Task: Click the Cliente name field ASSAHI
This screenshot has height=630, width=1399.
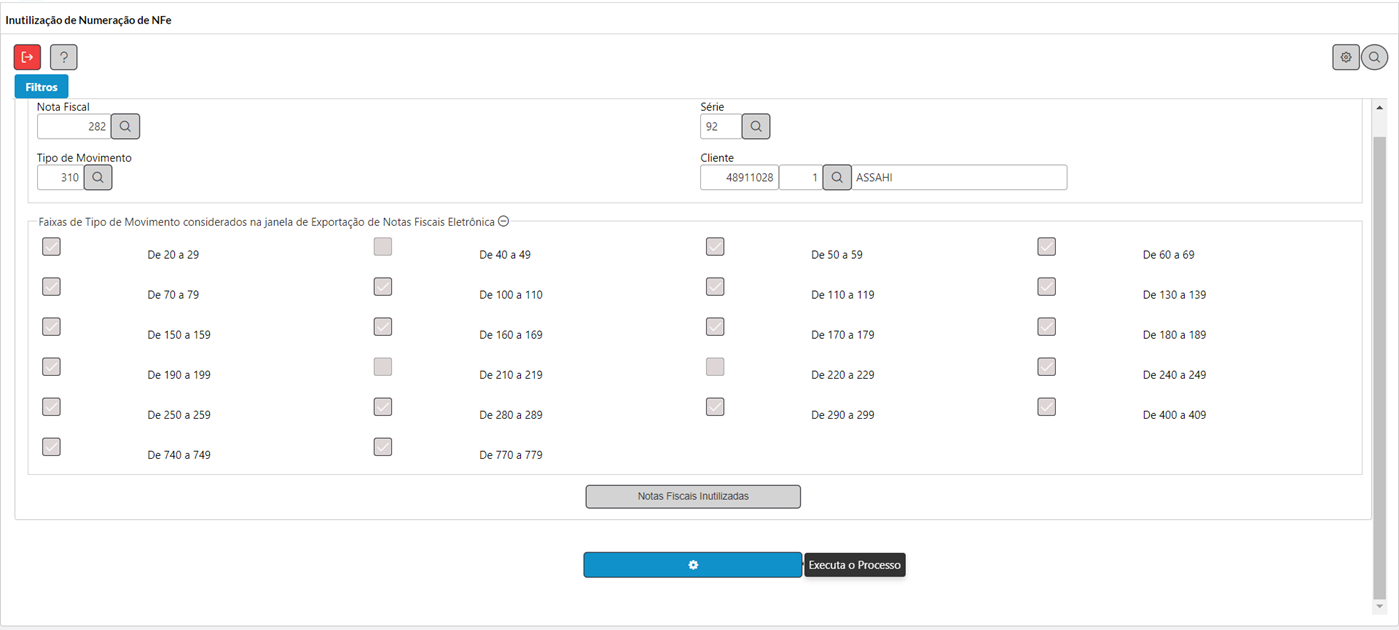Action: pyautogui.click(x=960, y=177)
